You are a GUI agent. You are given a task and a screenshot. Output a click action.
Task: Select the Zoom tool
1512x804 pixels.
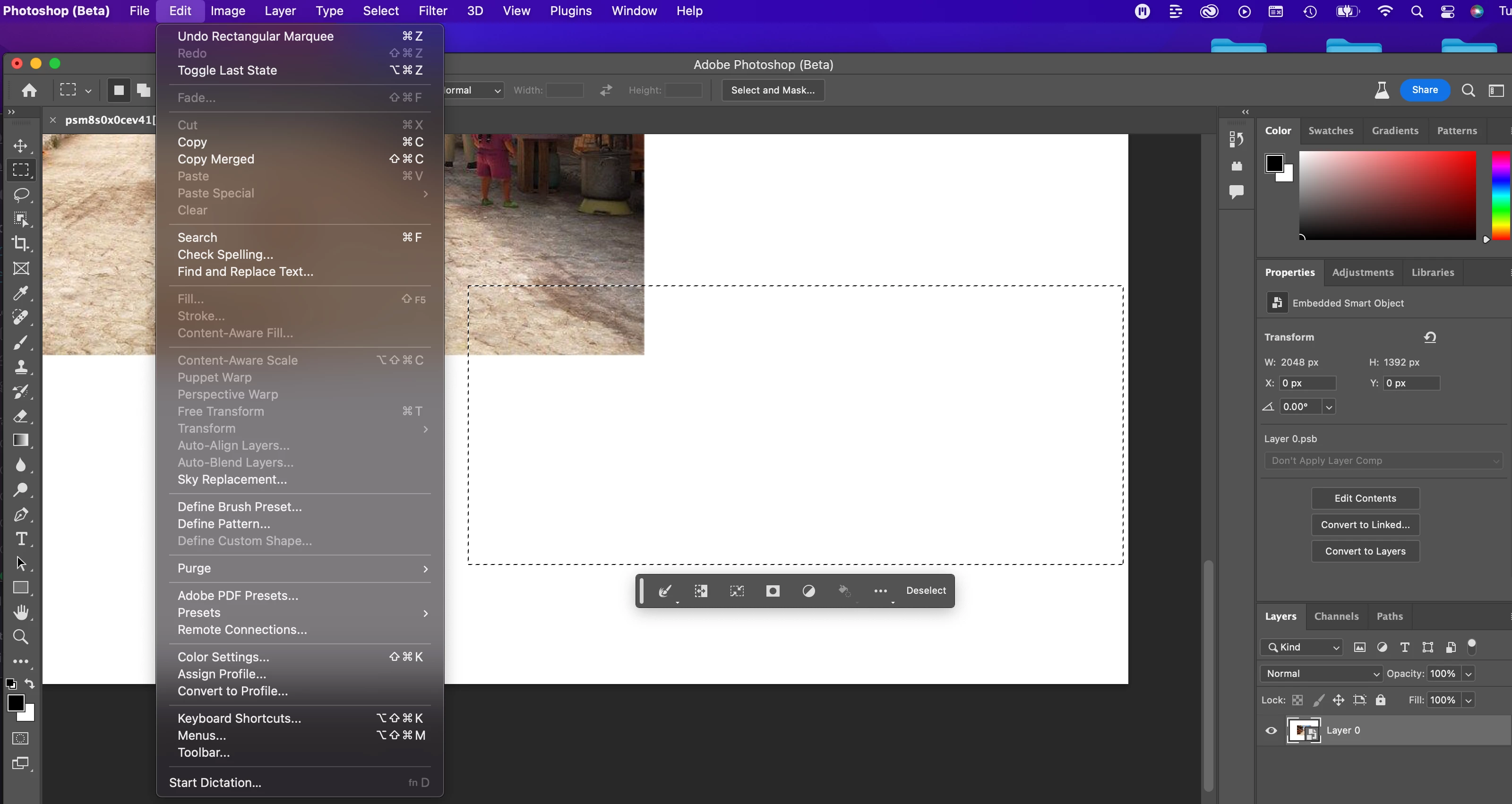21,637
